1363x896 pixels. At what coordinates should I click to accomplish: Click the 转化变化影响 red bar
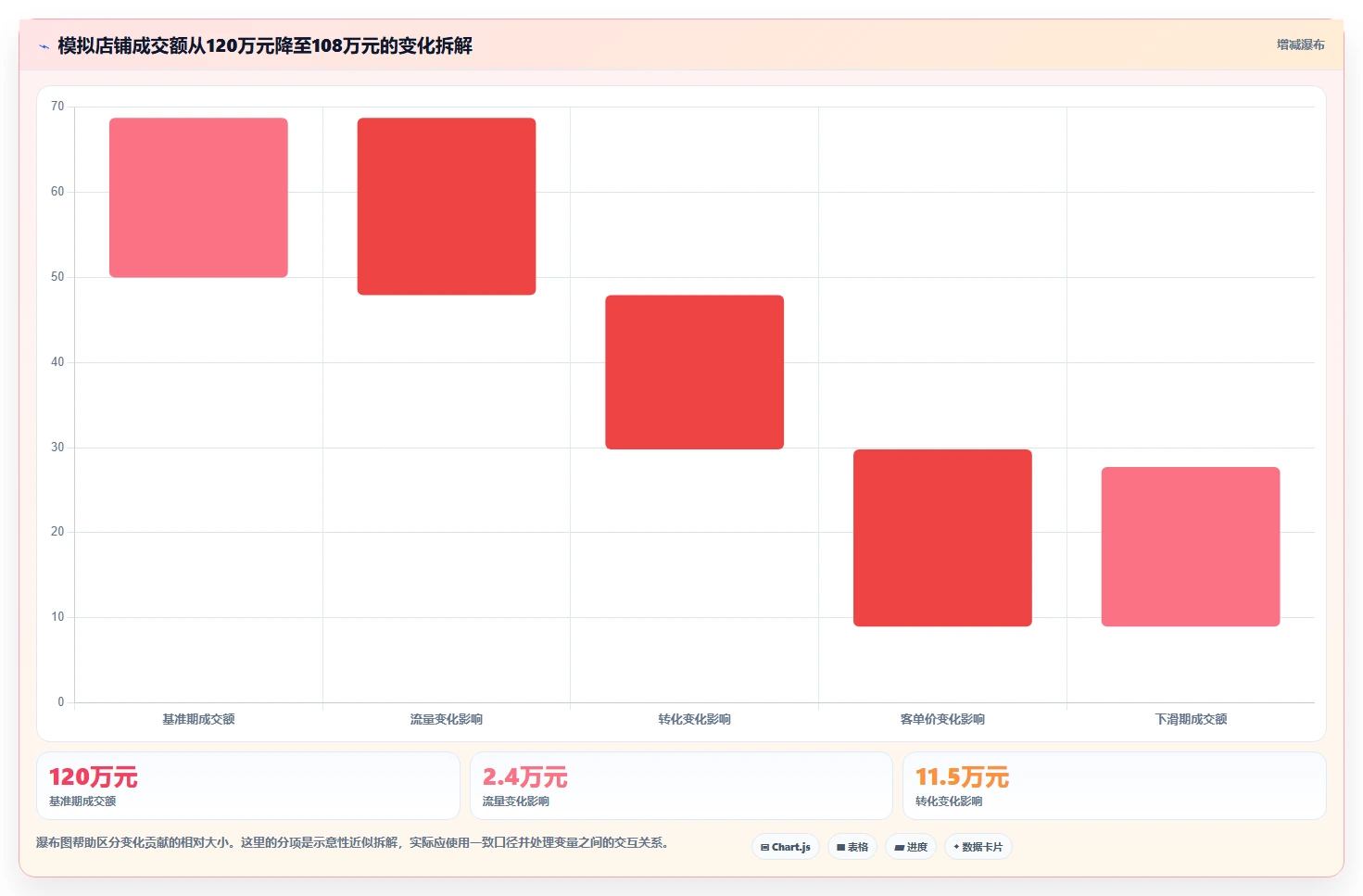(x=695, y=372)
